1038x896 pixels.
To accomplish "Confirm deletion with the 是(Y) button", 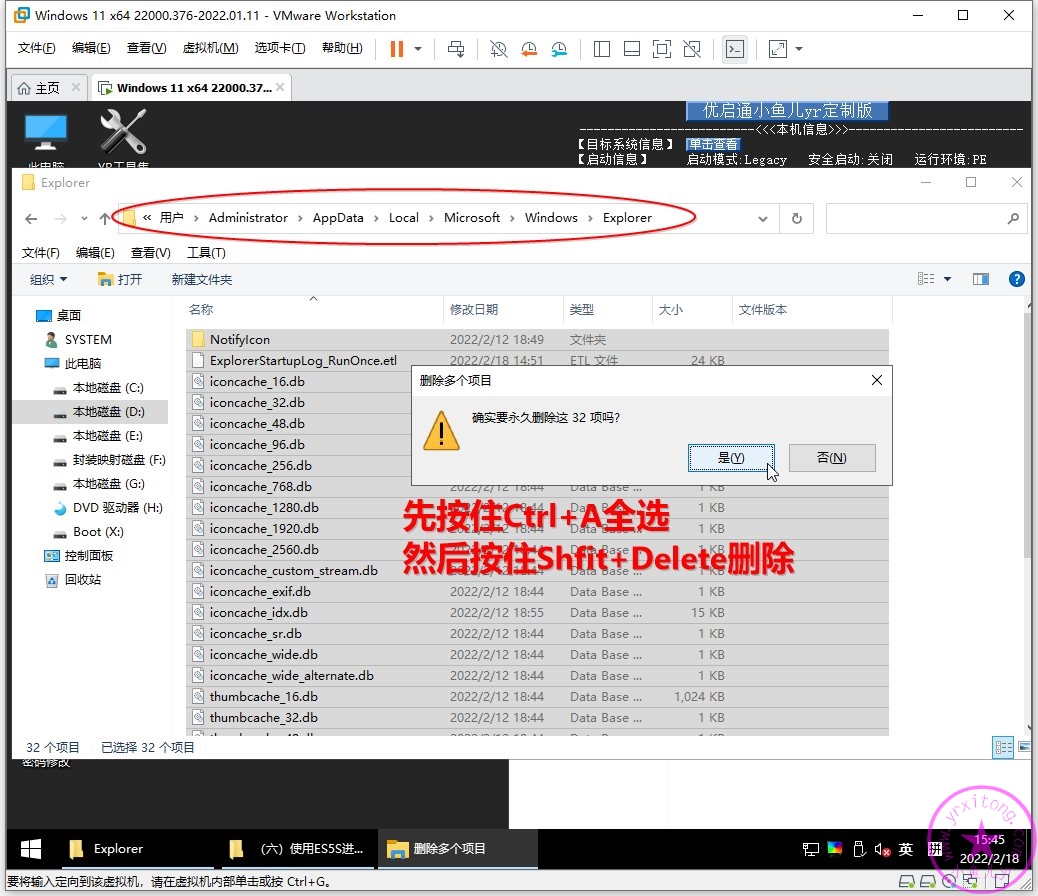I will coord(731,458).
